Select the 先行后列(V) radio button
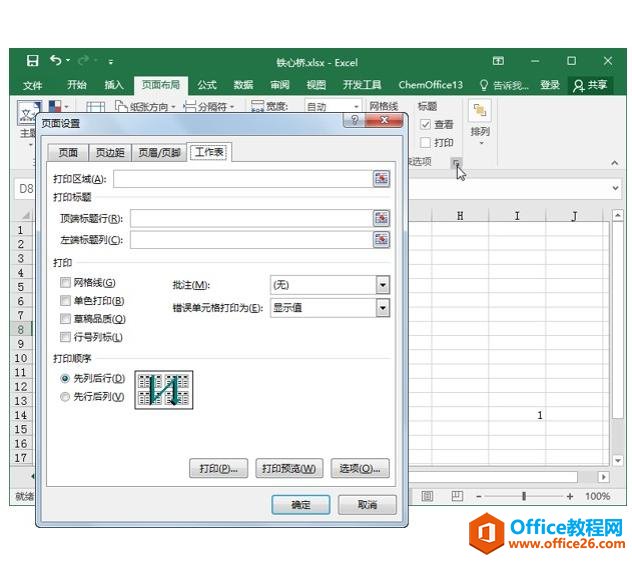The height and width of the screenshot is (561, 632). click(64, 397)
